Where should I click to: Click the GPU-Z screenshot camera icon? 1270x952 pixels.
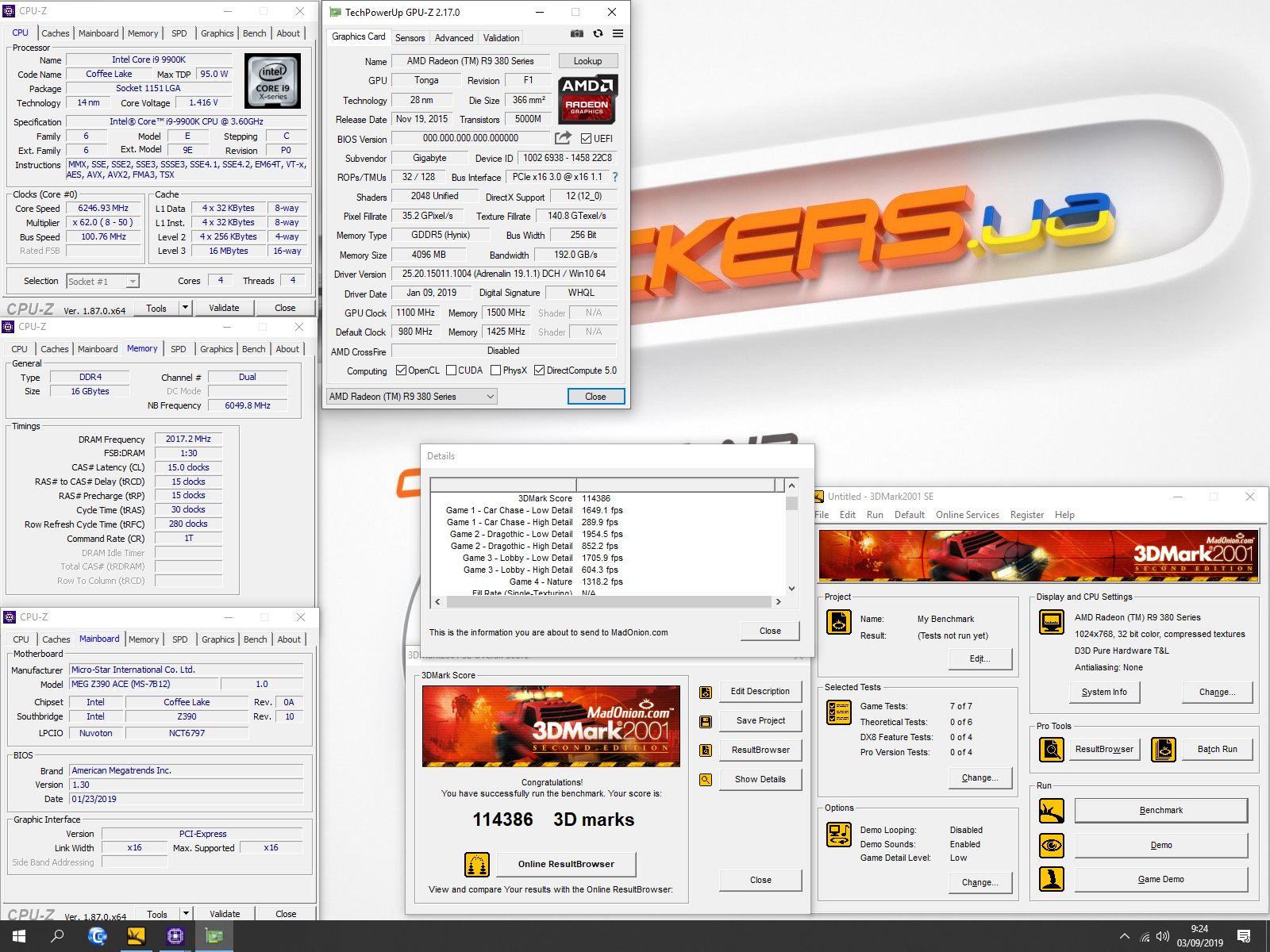[x=577, y=33]
